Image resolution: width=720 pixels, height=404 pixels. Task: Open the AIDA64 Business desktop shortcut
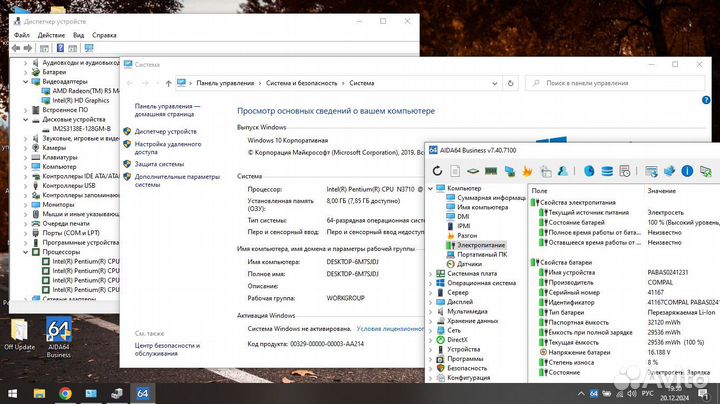pyautogui.click(x=59, y=337)
